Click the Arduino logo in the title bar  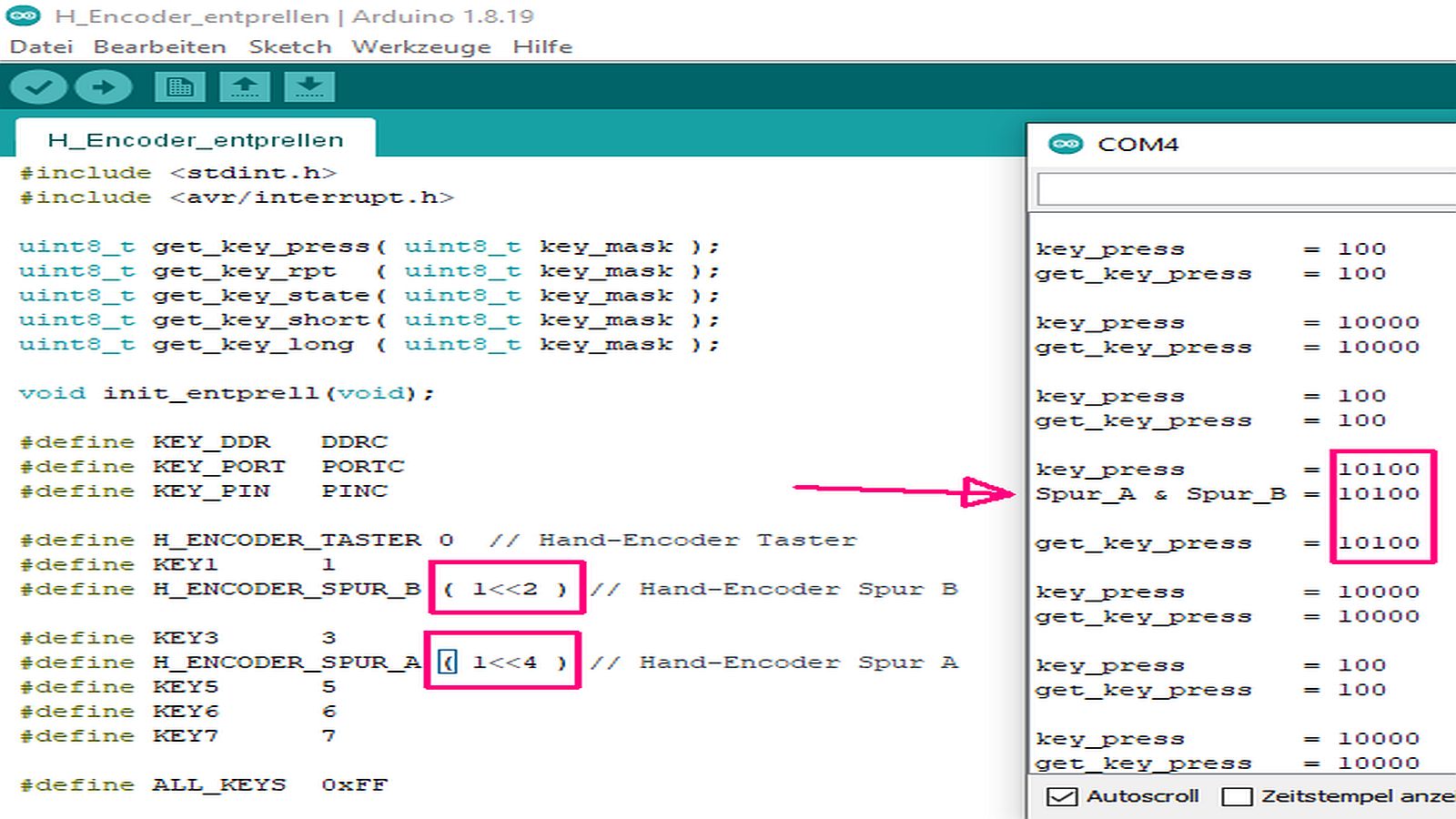click(24, 15)
